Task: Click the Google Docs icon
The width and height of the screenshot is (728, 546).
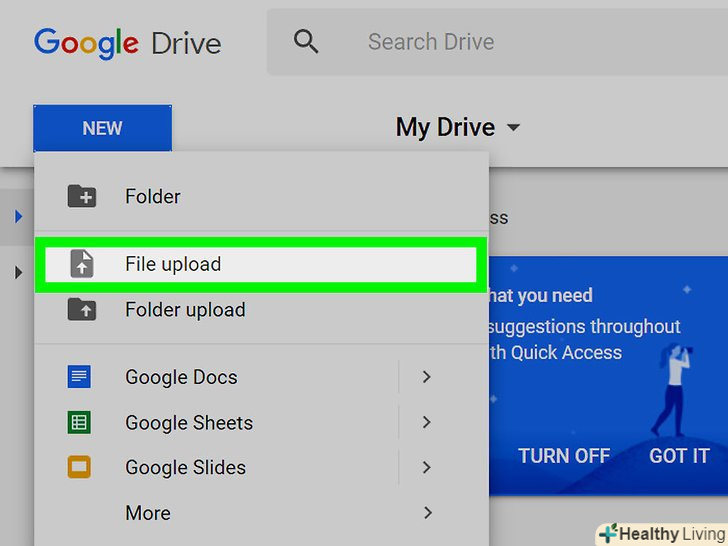Action: pos(79,377)
